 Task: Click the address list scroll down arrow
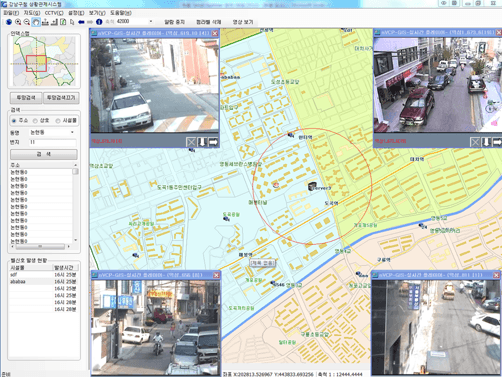click(x=76, y=240)
